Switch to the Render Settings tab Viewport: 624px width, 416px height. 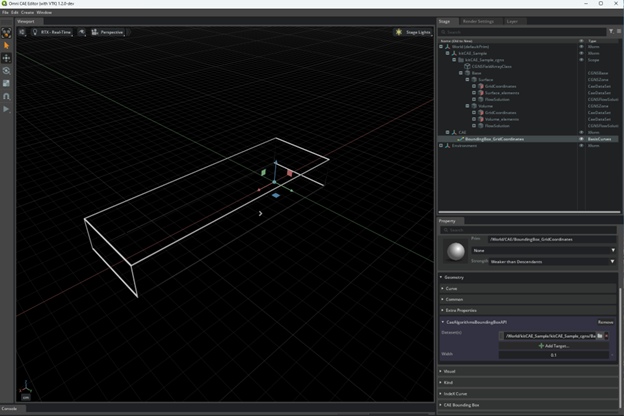(x=478, y=21)
